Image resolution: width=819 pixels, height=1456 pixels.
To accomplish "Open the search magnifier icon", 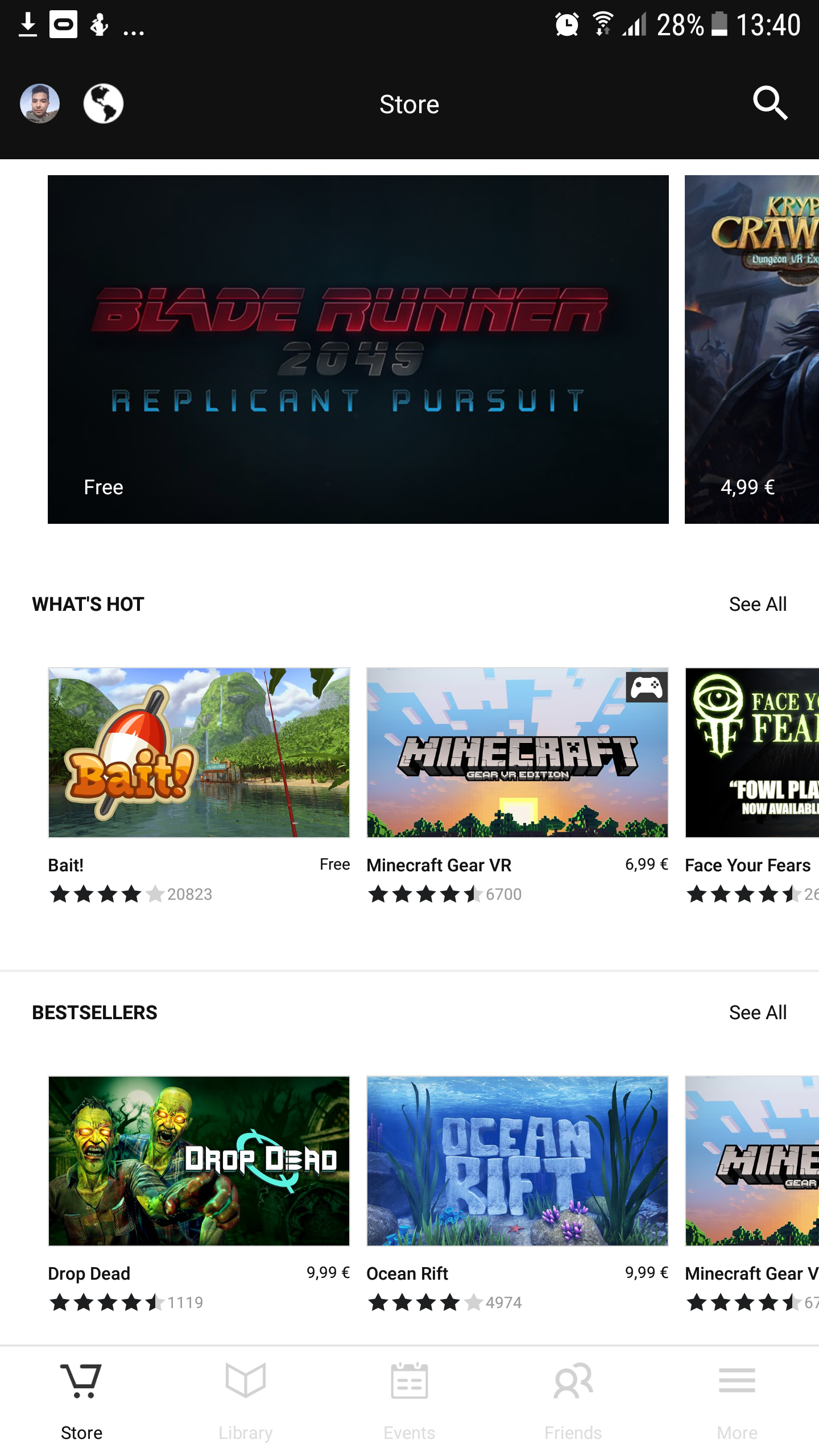I will [x=770, y=104].
